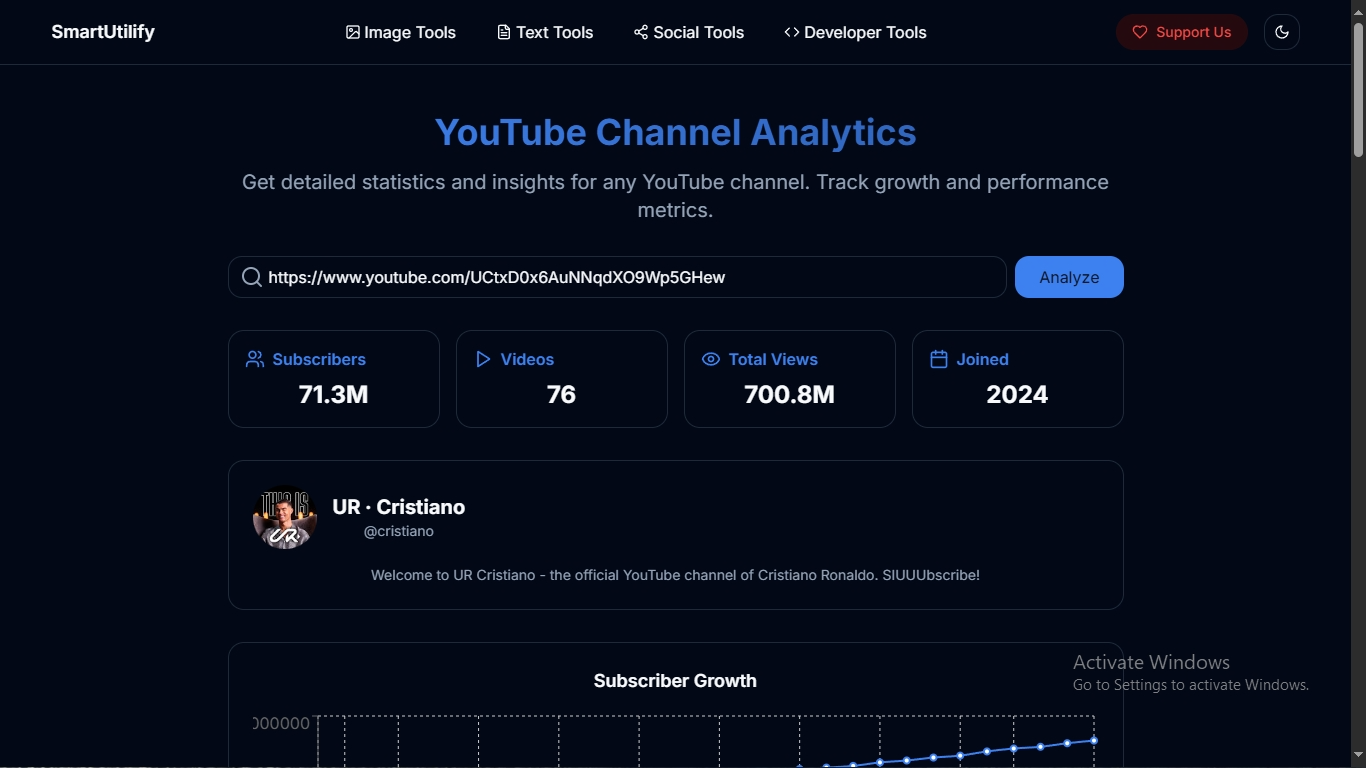Click the 700.8M total views value
The height and width of the screenshot is (768, 1366).
pyautogui.click(x=789, y=394)
